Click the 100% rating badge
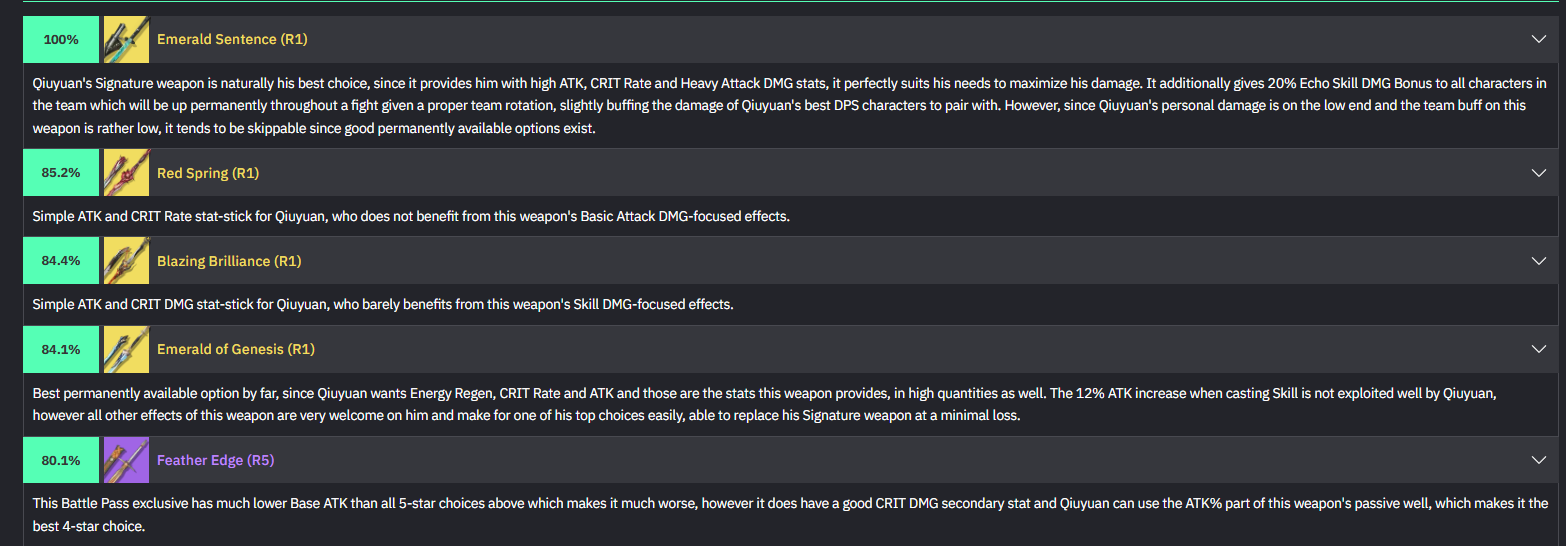Screen dimensions: 1566x546 (x=61, y=40)
